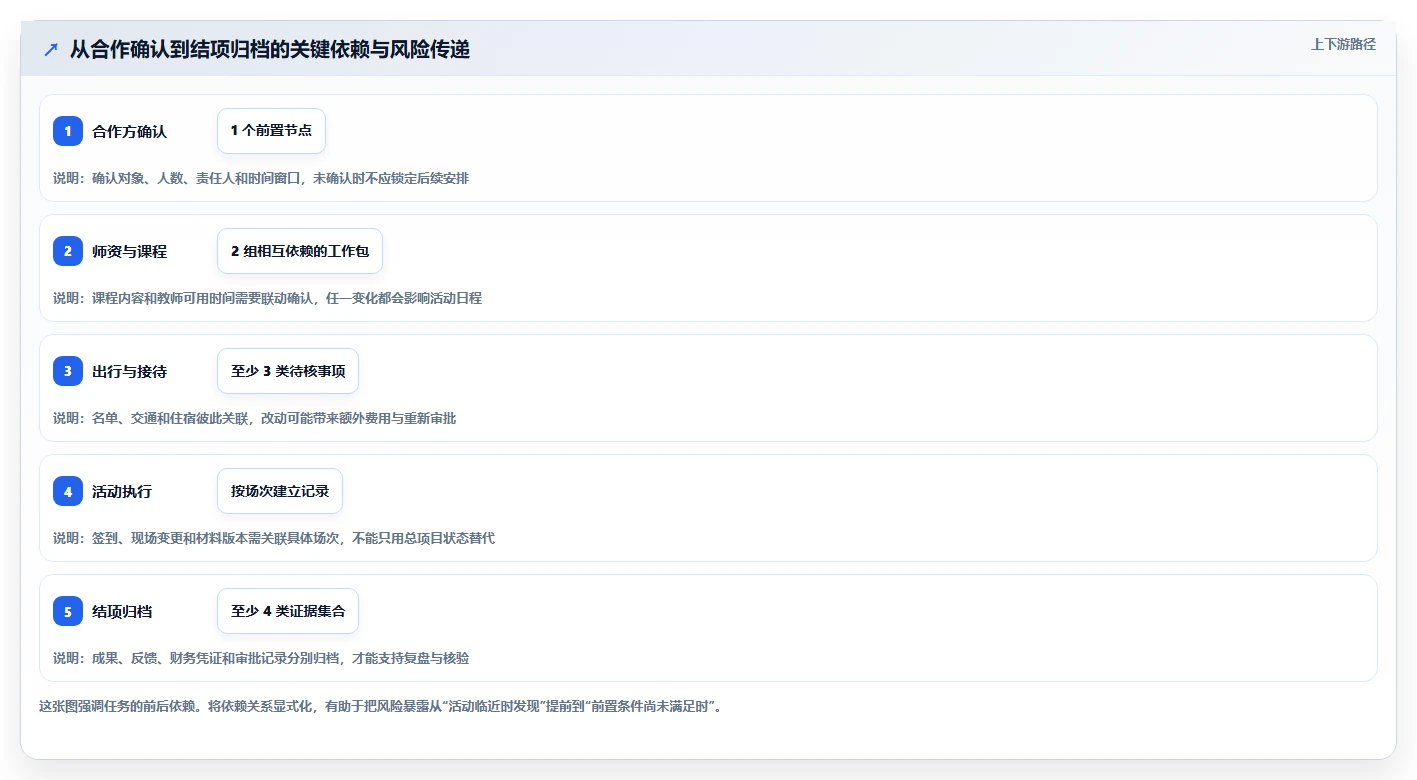Click the 上下游路径 label
Screen dimensions: 1417x780
[1343, 44]
